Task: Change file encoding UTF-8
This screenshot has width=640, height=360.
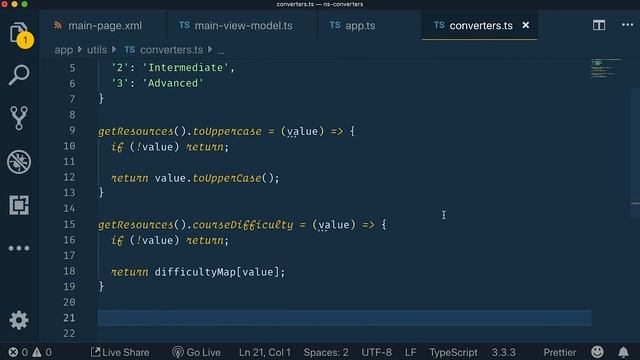Action: pyautogui.click(x=376, y=352)
